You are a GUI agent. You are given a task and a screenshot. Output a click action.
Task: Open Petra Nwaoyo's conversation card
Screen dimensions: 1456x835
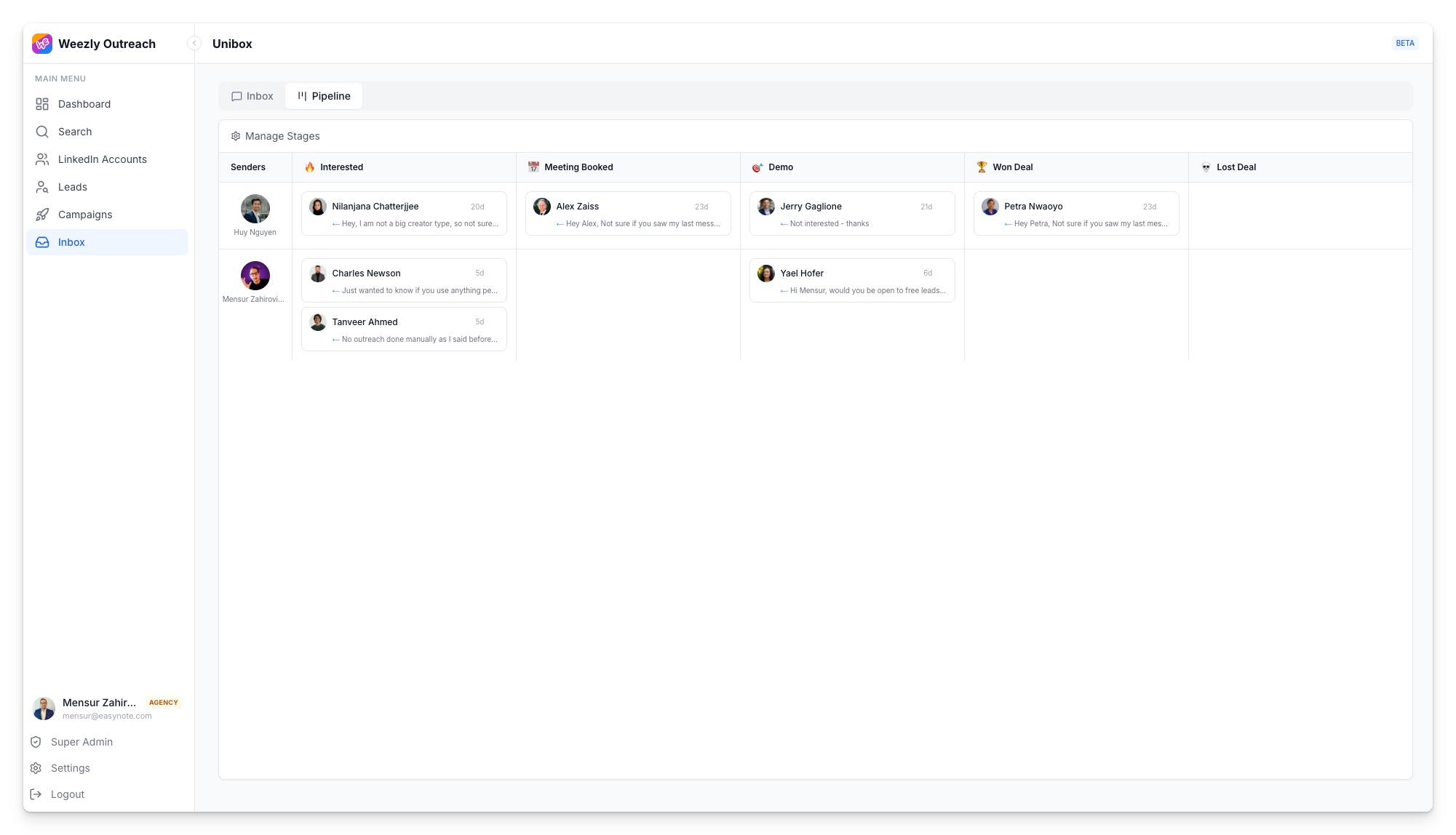(x=1076, y=214)
